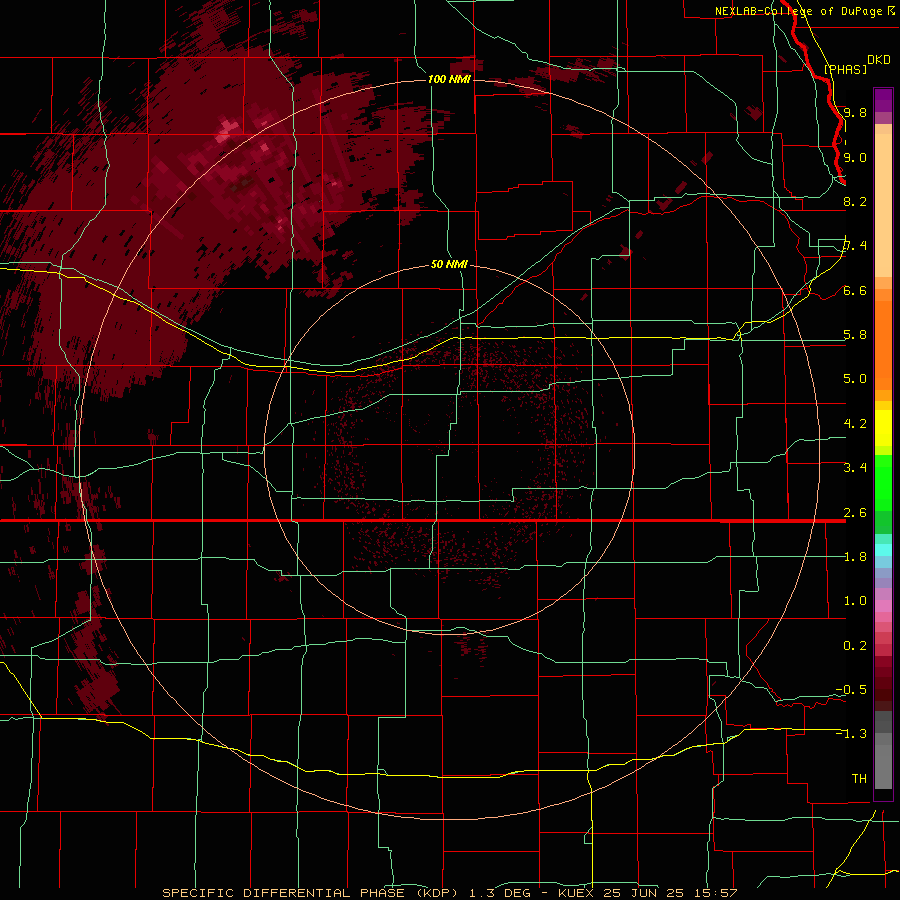This screenshot has height=900, width=900.
Task: Click the "100 NMI" range ring label
Action: (x=449, y=79)
